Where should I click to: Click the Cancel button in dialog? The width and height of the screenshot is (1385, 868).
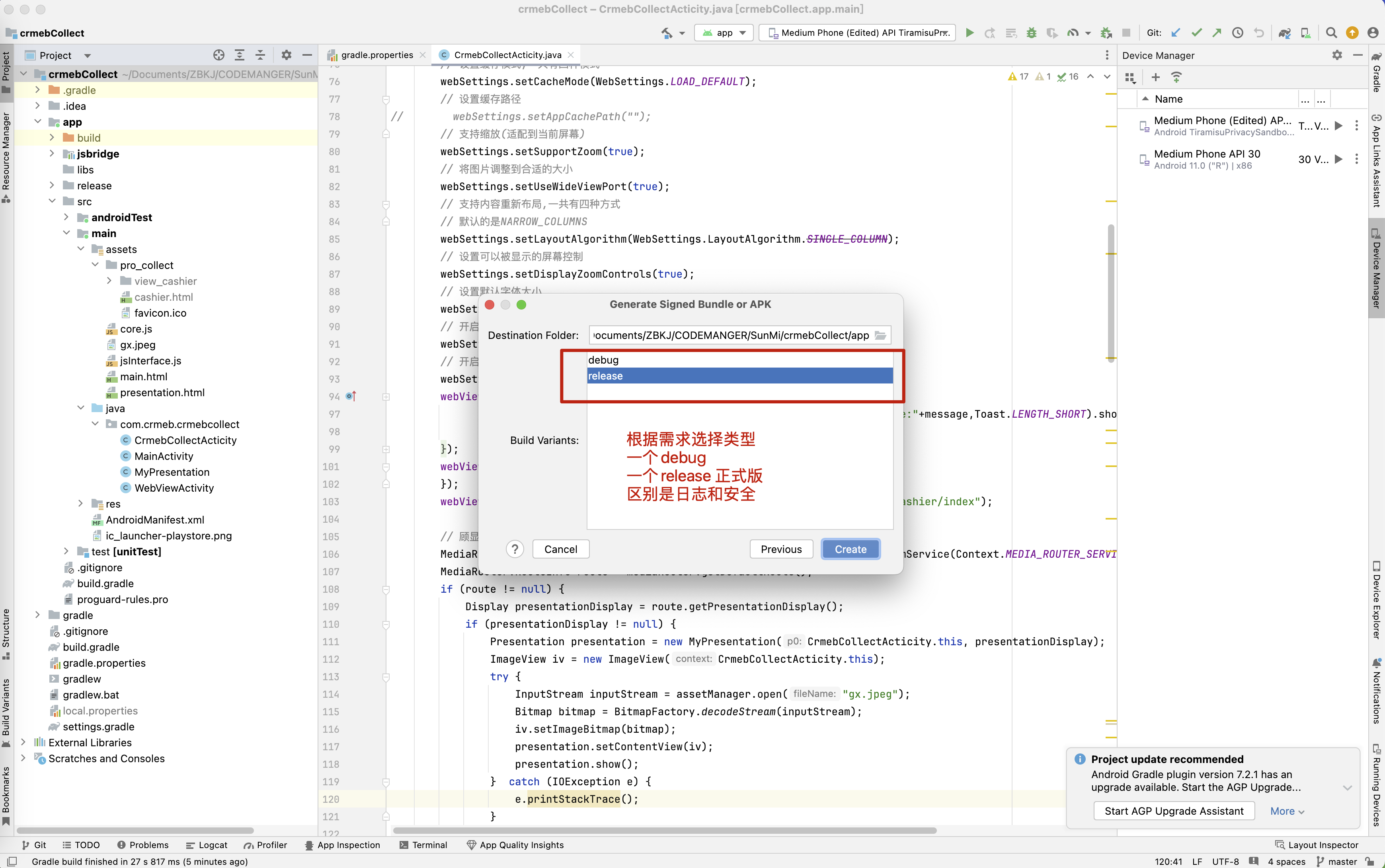coord(559,549)
